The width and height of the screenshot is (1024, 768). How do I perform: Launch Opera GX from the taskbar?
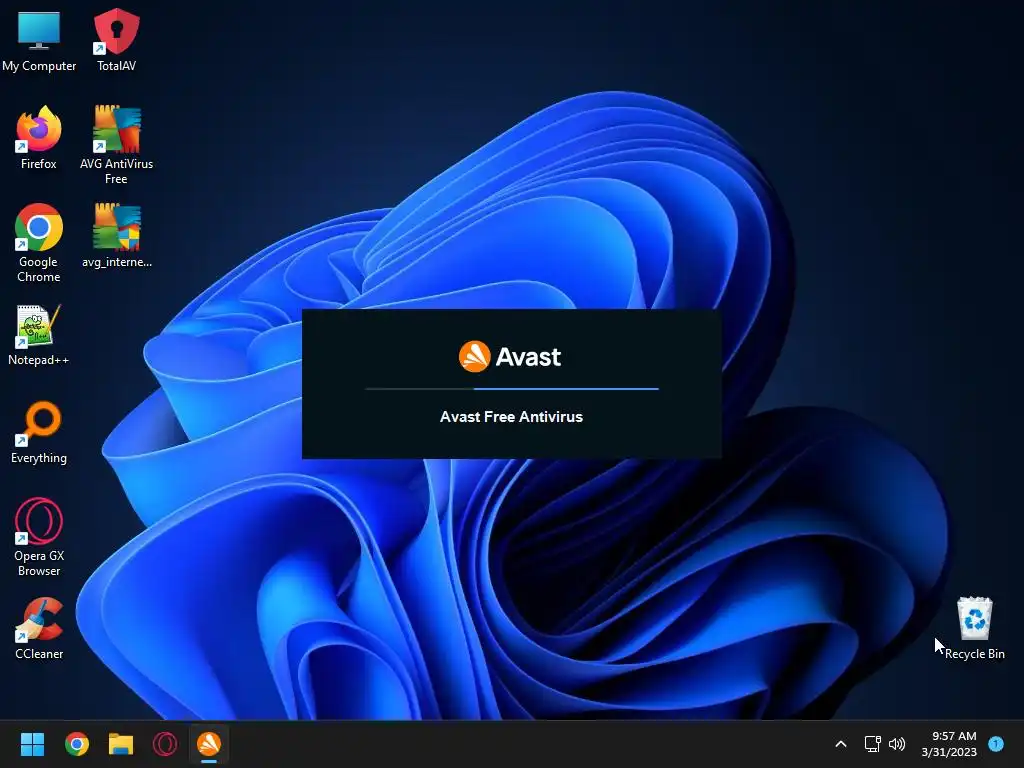[x=165, y=744]
